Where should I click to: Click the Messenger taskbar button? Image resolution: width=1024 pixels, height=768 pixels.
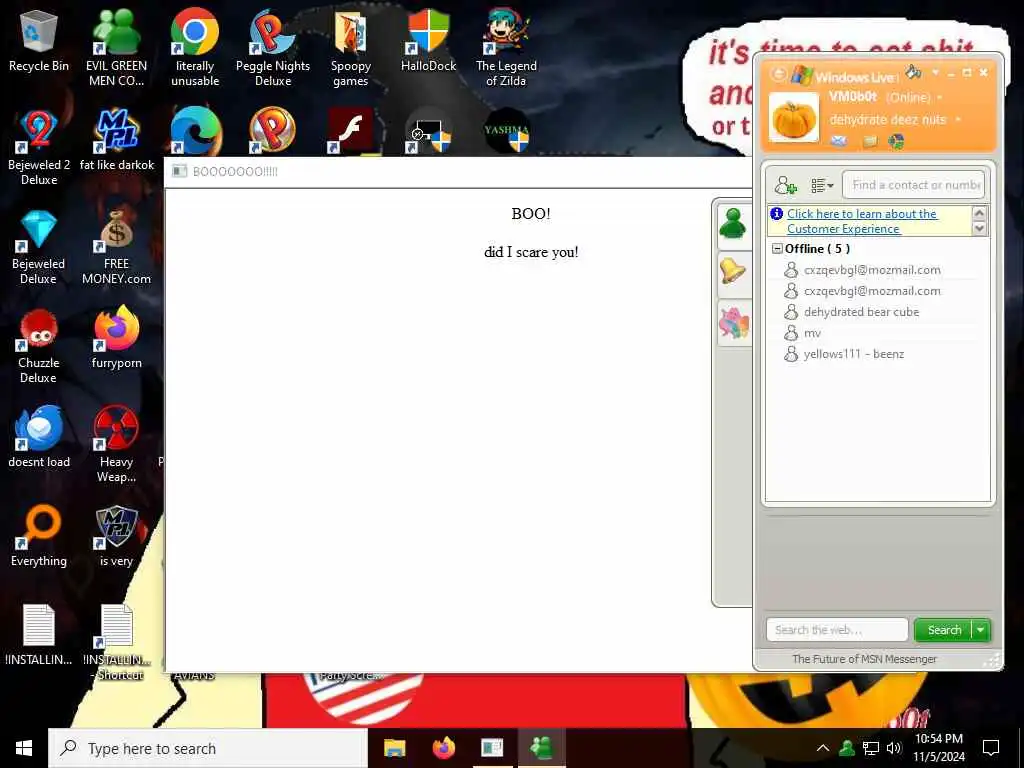[x=541, y=748]
